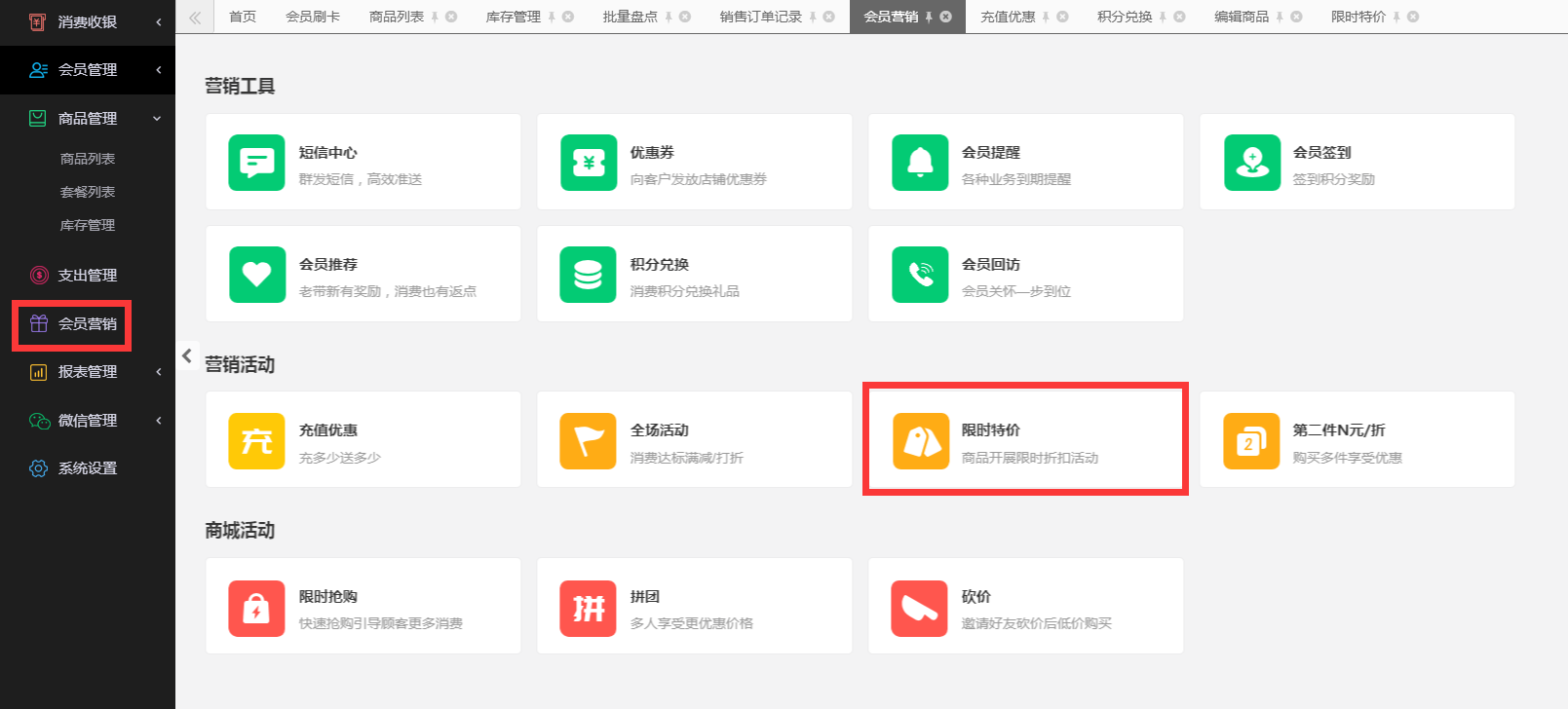Click text 老带新有奖励，消费也有返点
The width and height of the screenshot is (1568, 709).
(x=388, y=291)
